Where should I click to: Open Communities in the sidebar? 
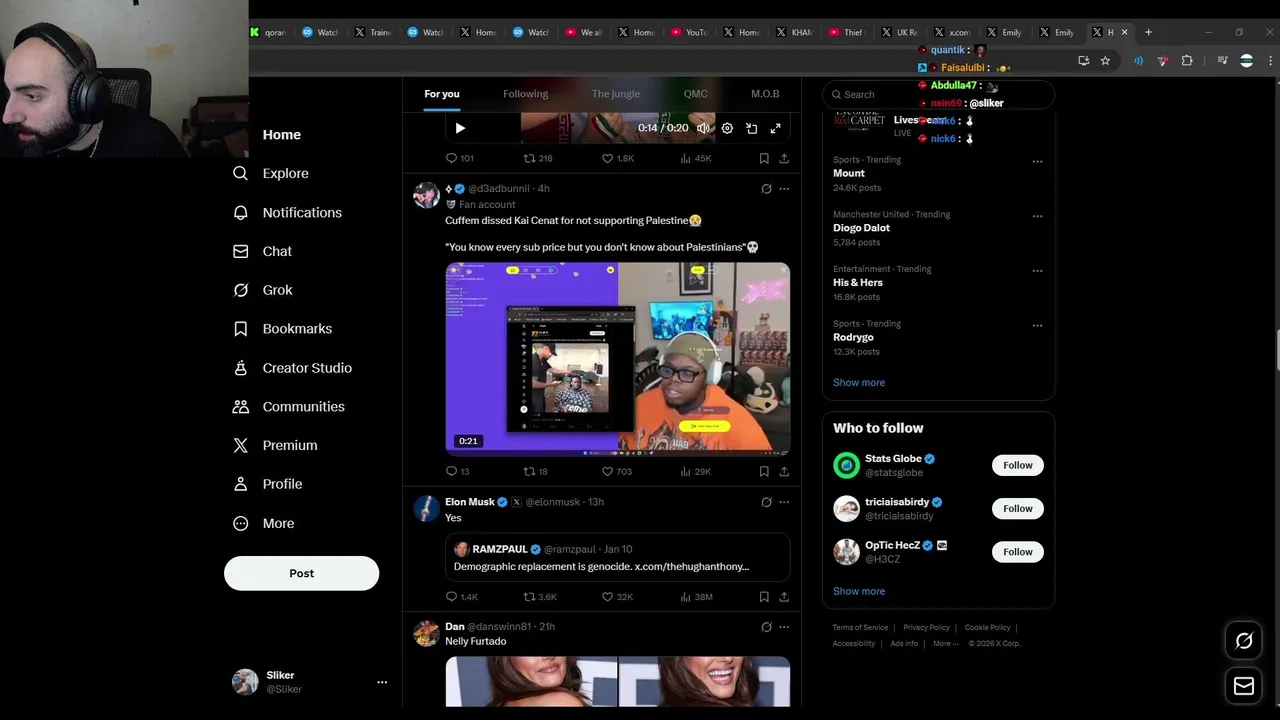[288, 406]
